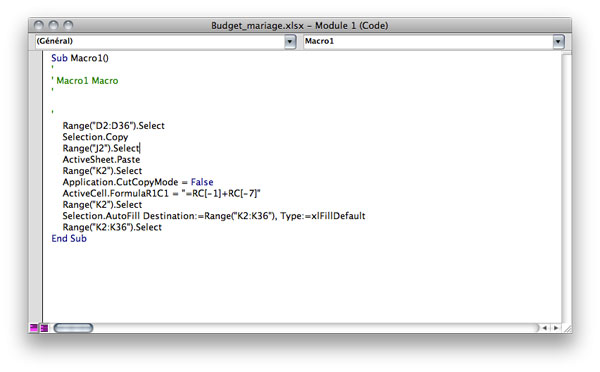
Task: Click the Selection.AutoFill Destination line
Action: click(x=214, y=216)
